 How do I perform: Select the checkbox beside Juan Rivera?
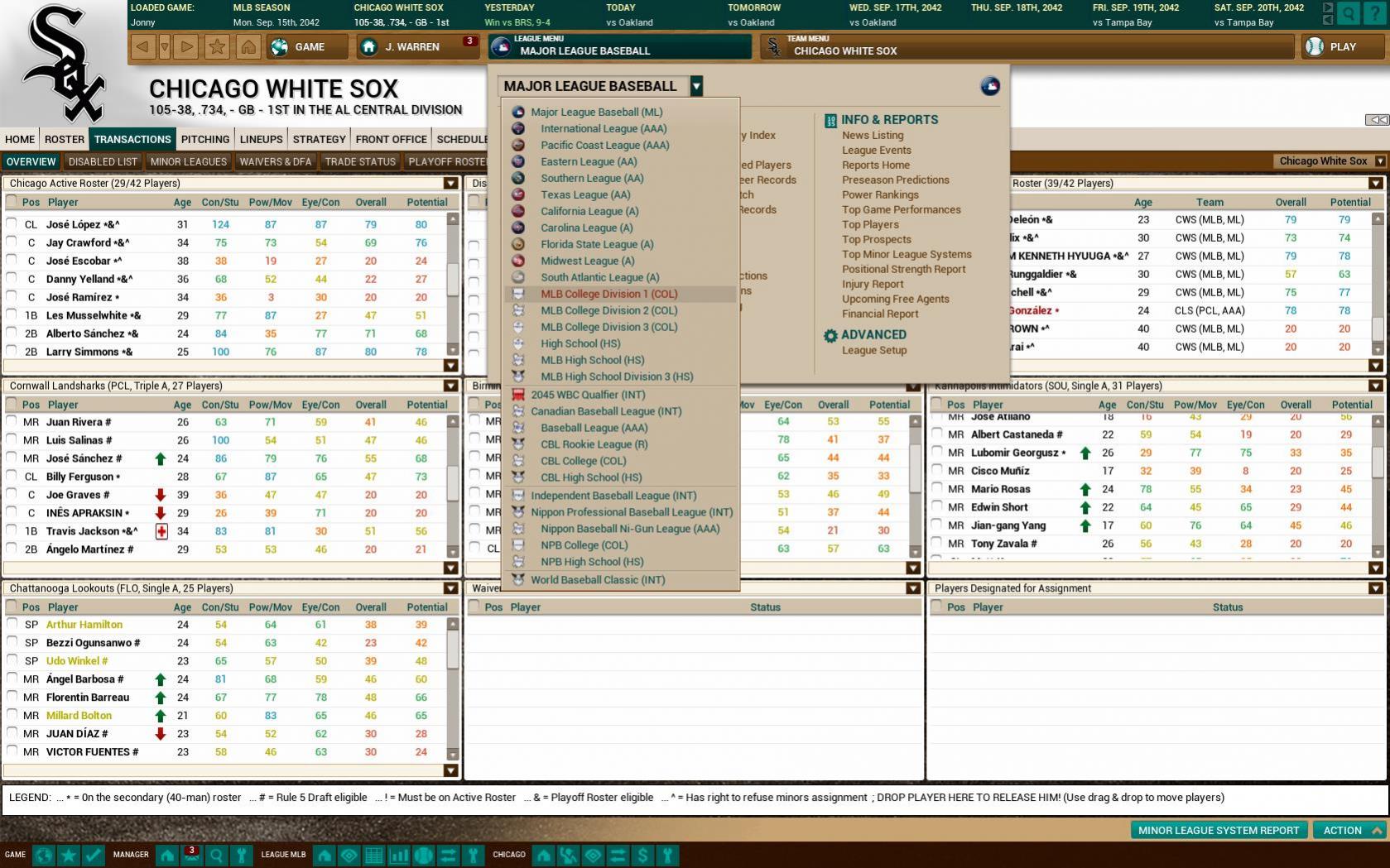(12, 421)
